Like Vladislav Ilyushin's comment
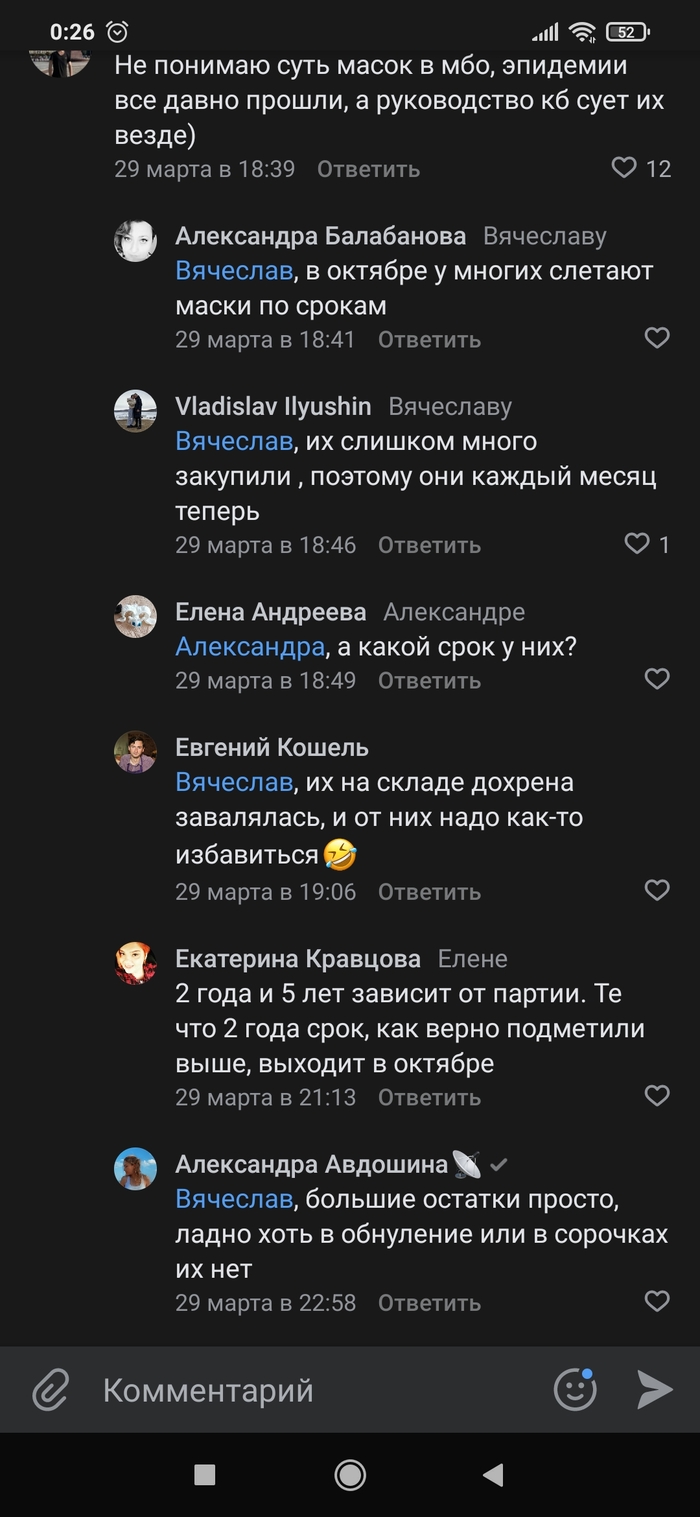 [x=637, y=543]
